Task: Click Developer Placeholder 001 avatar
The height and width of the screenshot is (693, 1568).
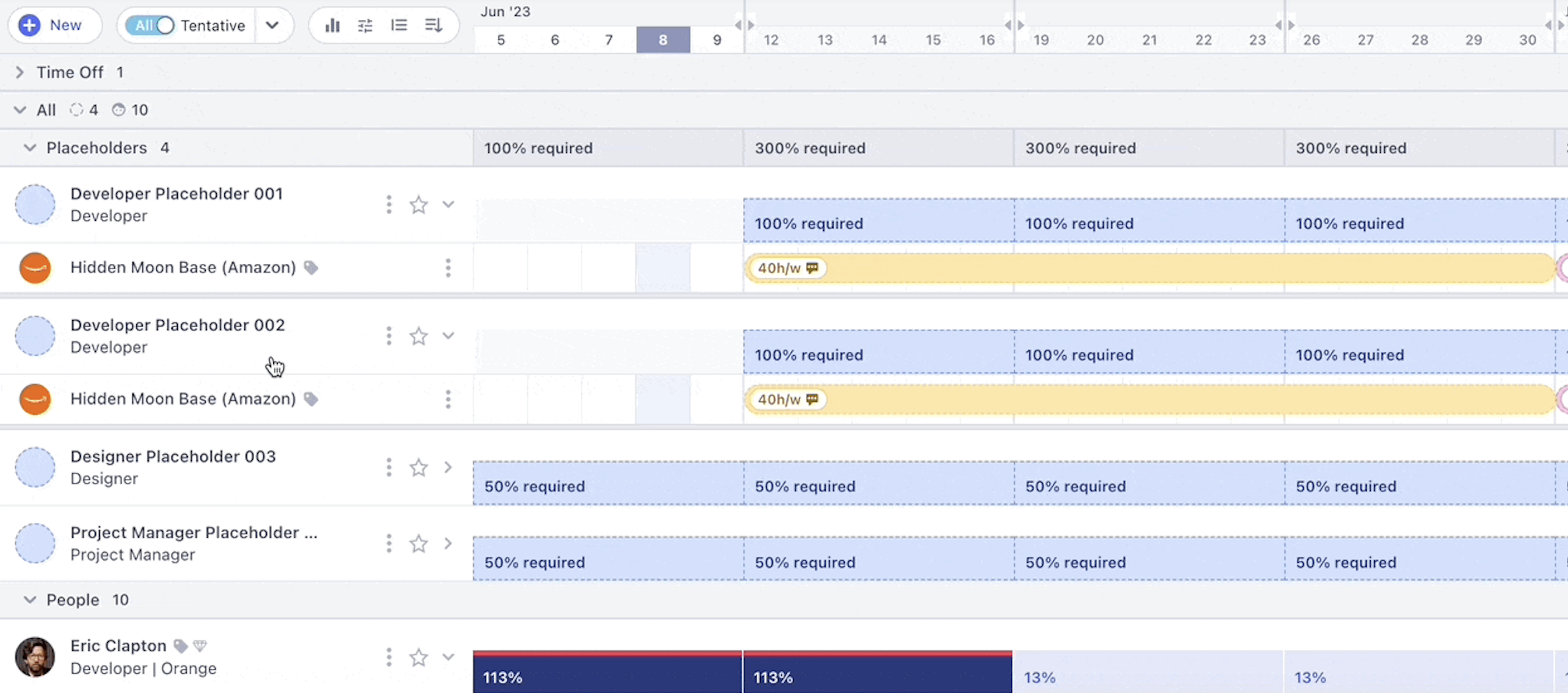Action: [x=35, y=204]
